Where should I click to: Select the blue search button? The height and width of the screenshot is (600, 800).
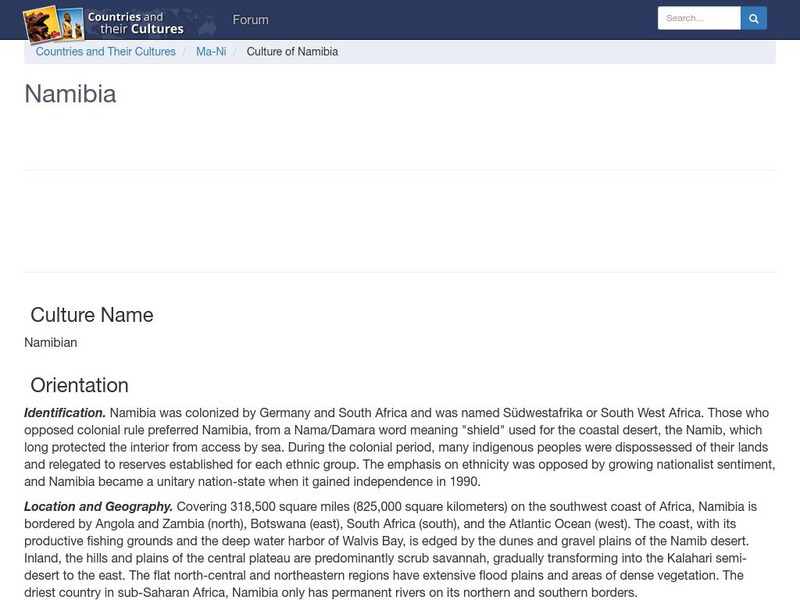753,17
